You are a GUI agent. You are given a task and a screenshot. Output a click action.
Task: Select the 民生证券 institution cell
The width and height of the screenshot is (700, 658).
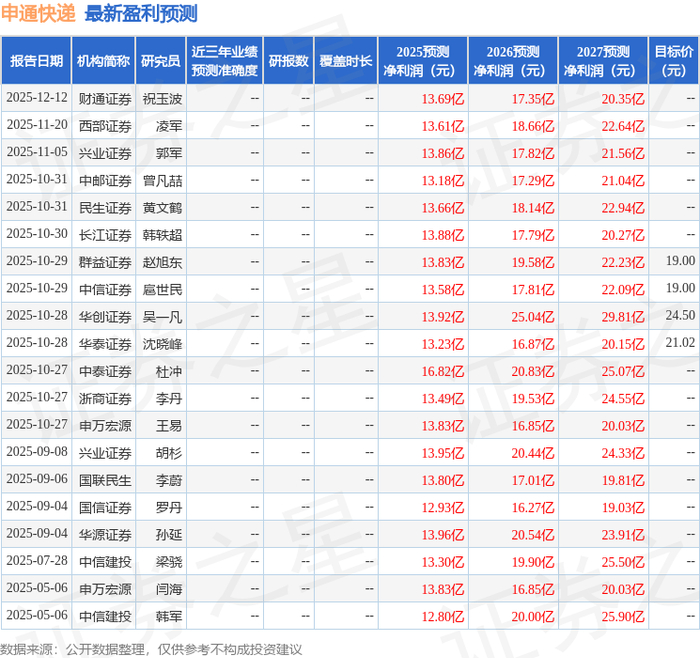[105, 208]
